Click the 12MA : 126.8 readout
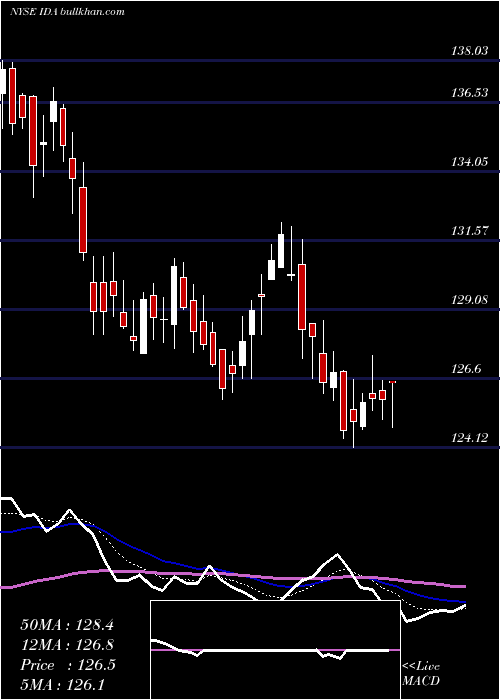This screenshot has height=700, width=500. (67, 645)
